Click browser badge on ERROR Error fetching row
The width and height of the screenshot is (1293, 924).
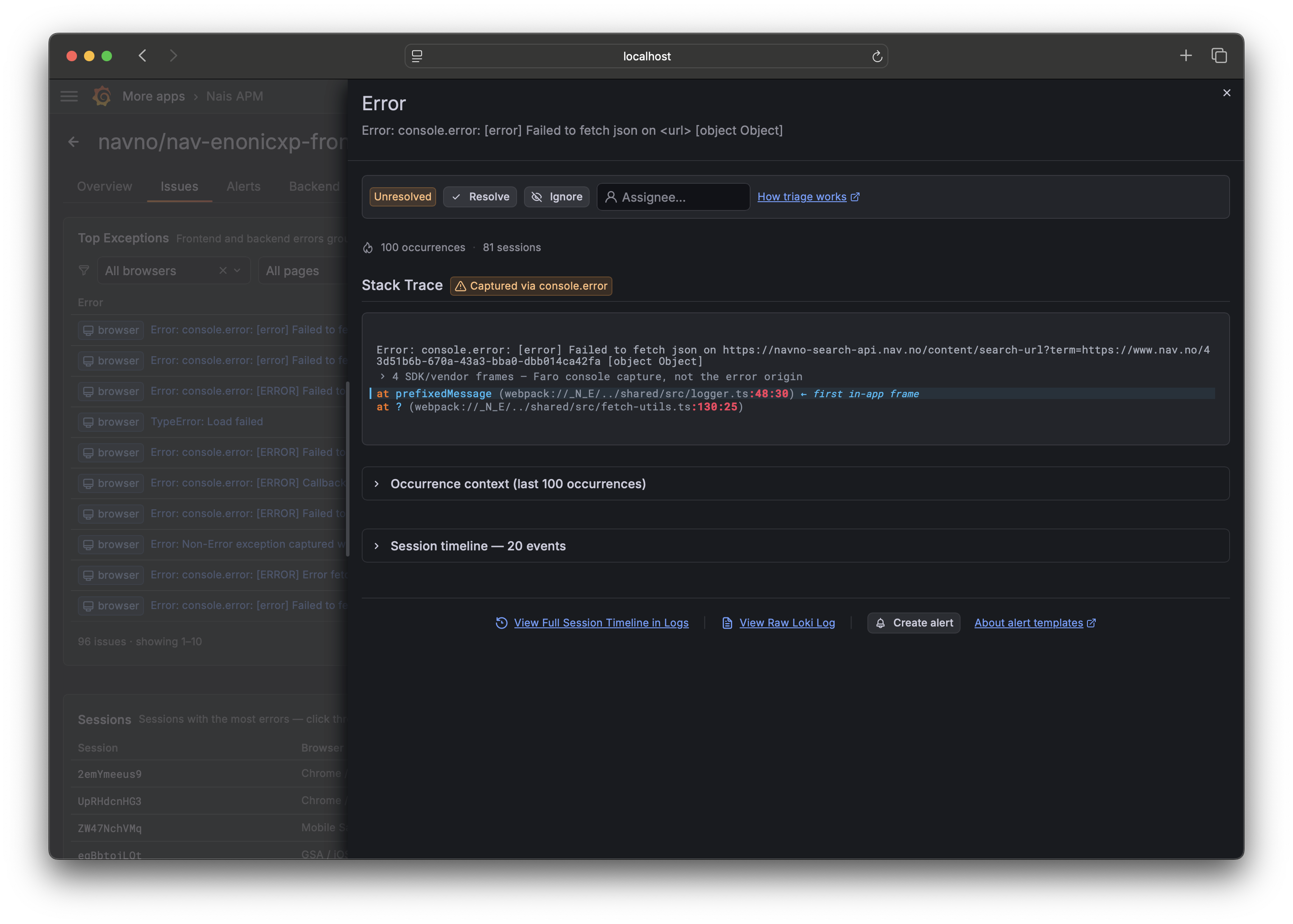(x=111, y=574)
